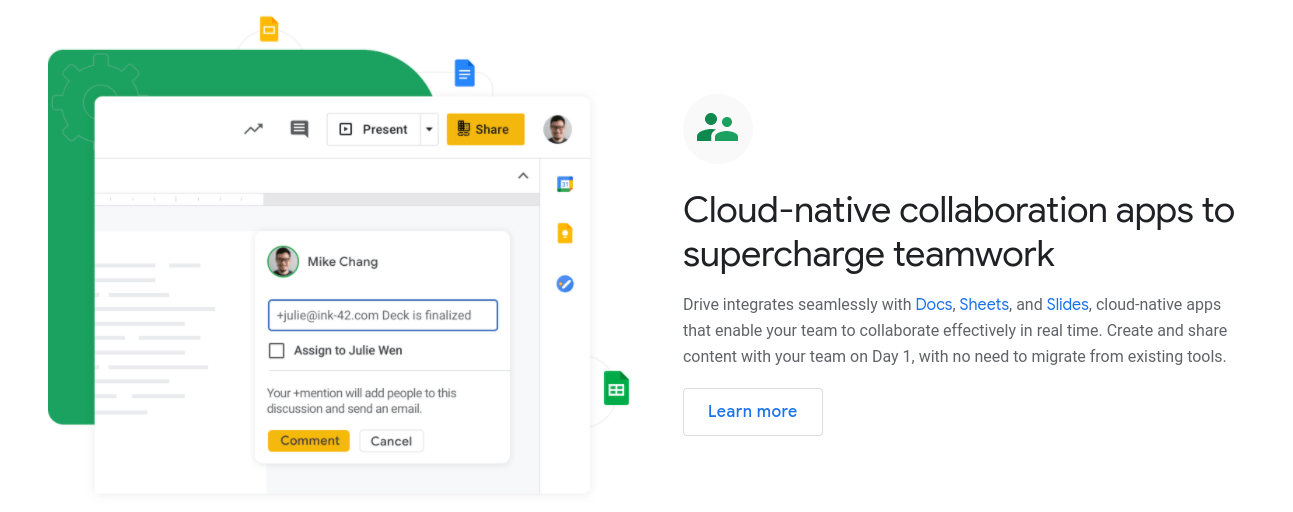Open the Slides link
The width and height of the screenshot is (1293, 512).
1068,304
